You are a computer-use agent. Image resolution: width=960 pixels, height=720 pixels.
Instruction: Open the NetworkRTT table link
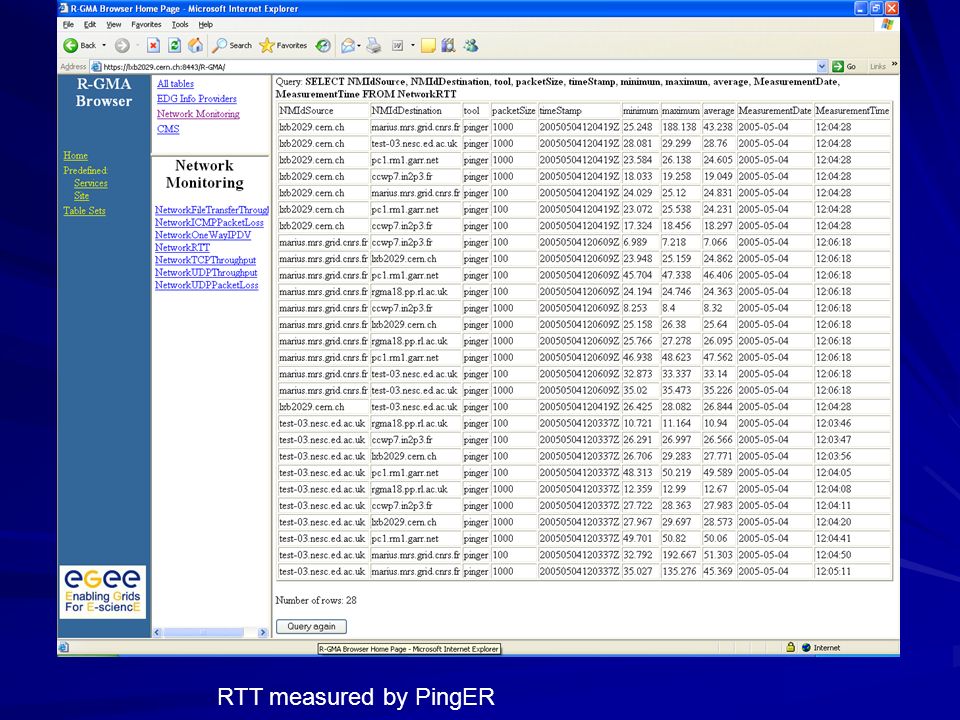click(182, 247)
